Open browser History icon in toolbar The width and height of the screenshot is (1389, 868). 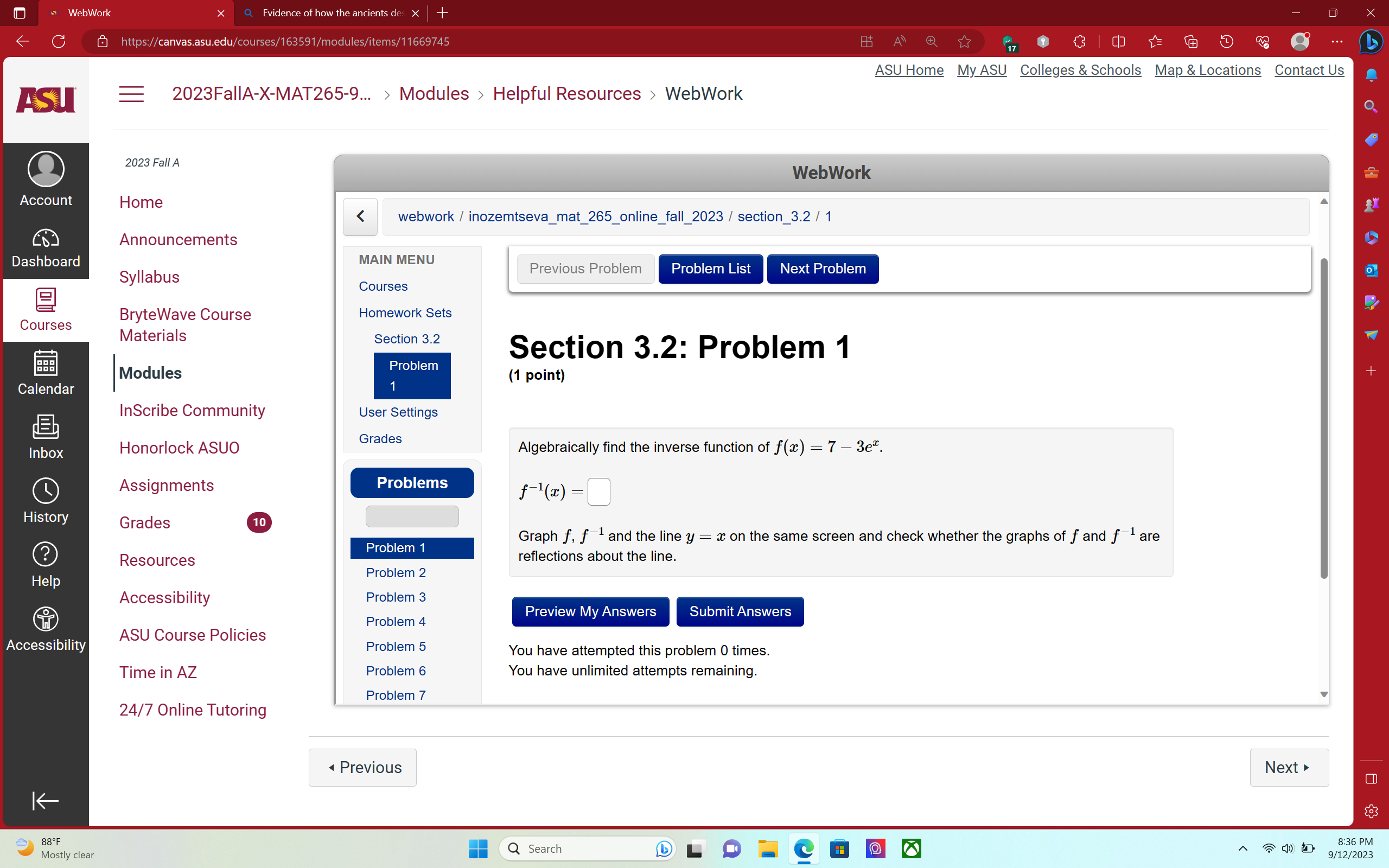[1227, 41]
